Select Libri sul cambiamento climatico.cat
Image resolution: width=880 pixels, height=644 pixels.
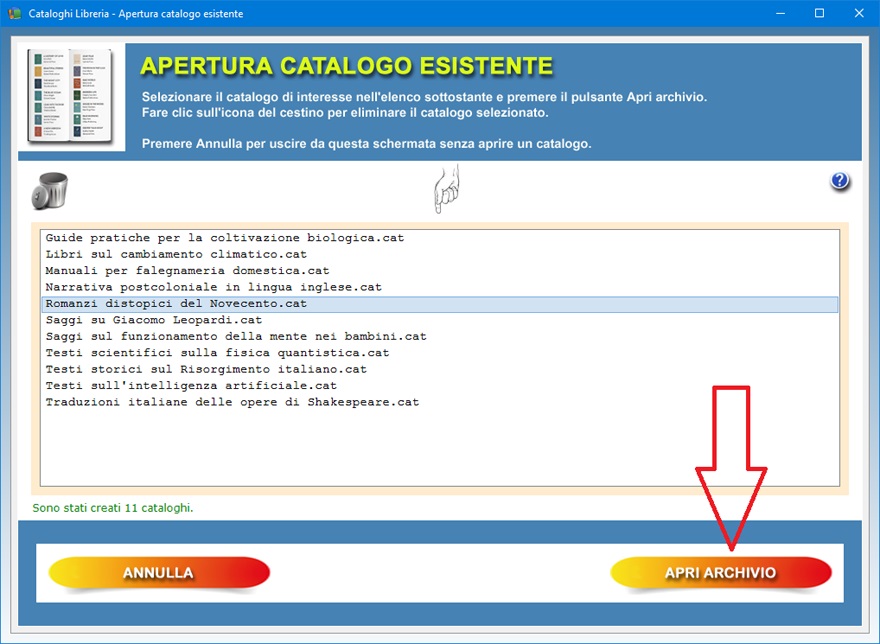(176, 254)
